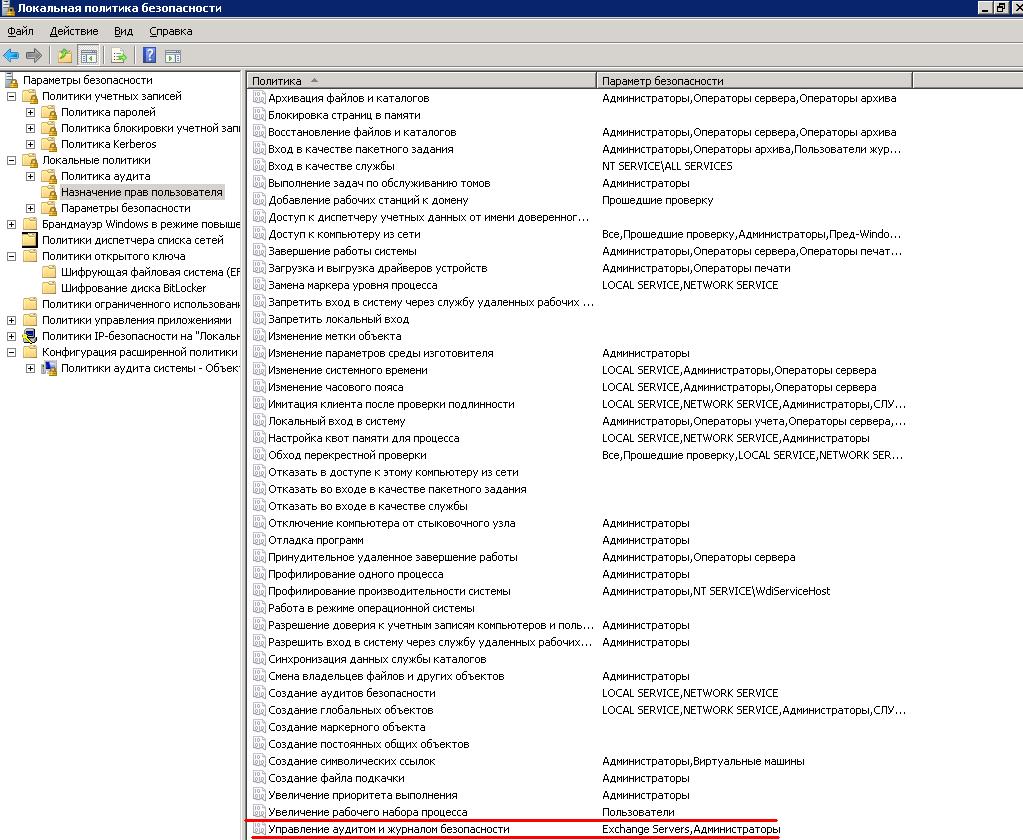Collapse the Политики открытого ключа node
This screenshot has width=1023, height=840.
[x=11, y=256]
